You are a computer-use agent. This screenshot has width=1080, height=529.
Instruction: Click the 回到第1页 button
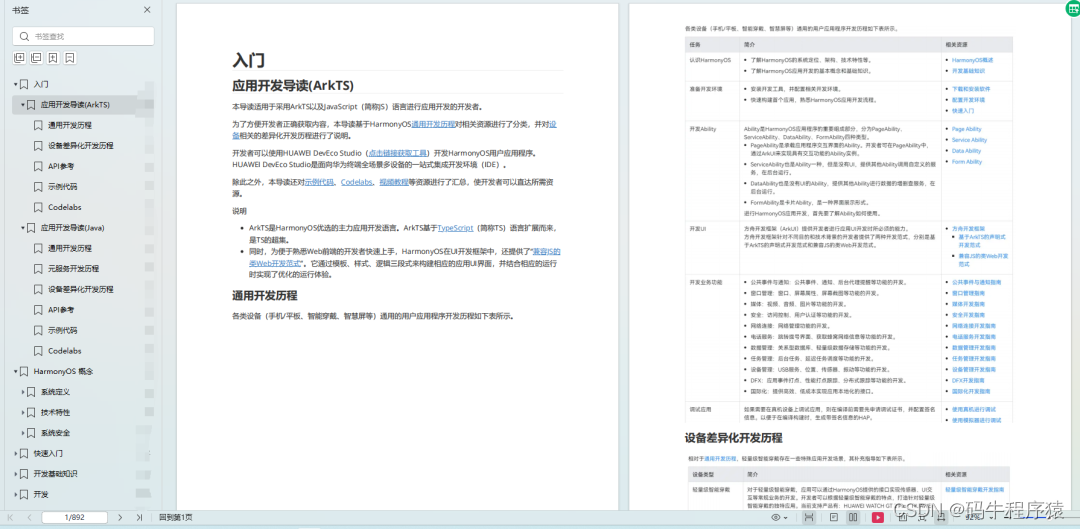(176, 517)
